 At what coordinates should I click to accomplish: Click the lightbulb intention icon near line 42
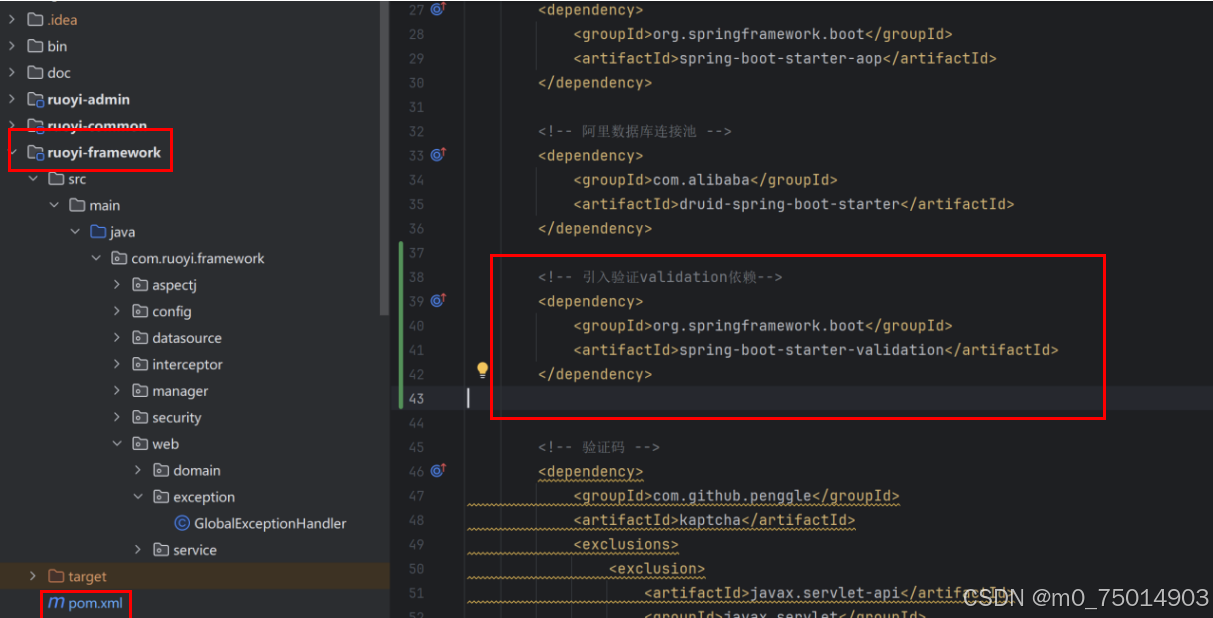pyautogui.click(x=483, y=369)
